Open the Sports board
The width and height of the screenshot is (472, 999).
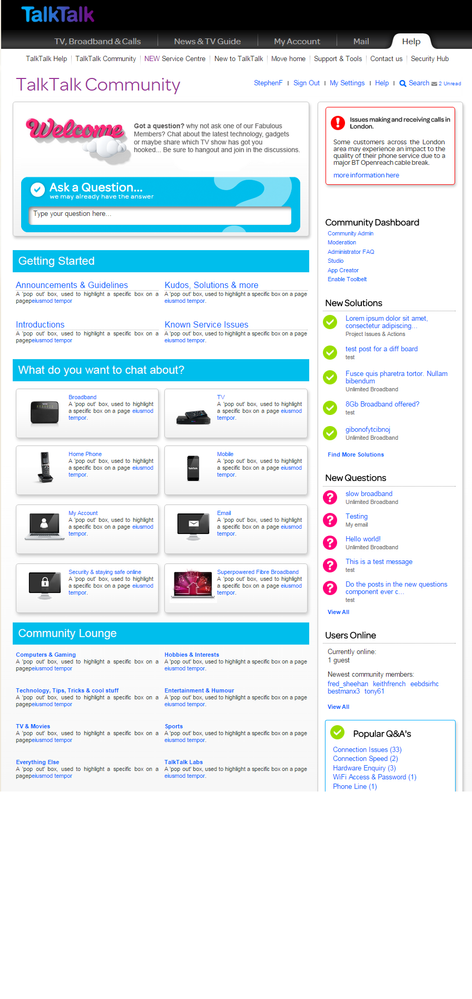tap(173, 726)
